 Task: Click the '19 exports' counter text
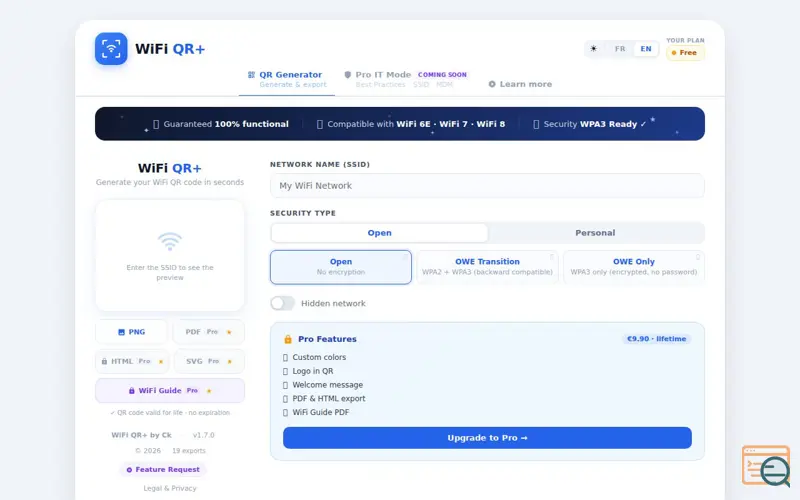click(189, 451)
